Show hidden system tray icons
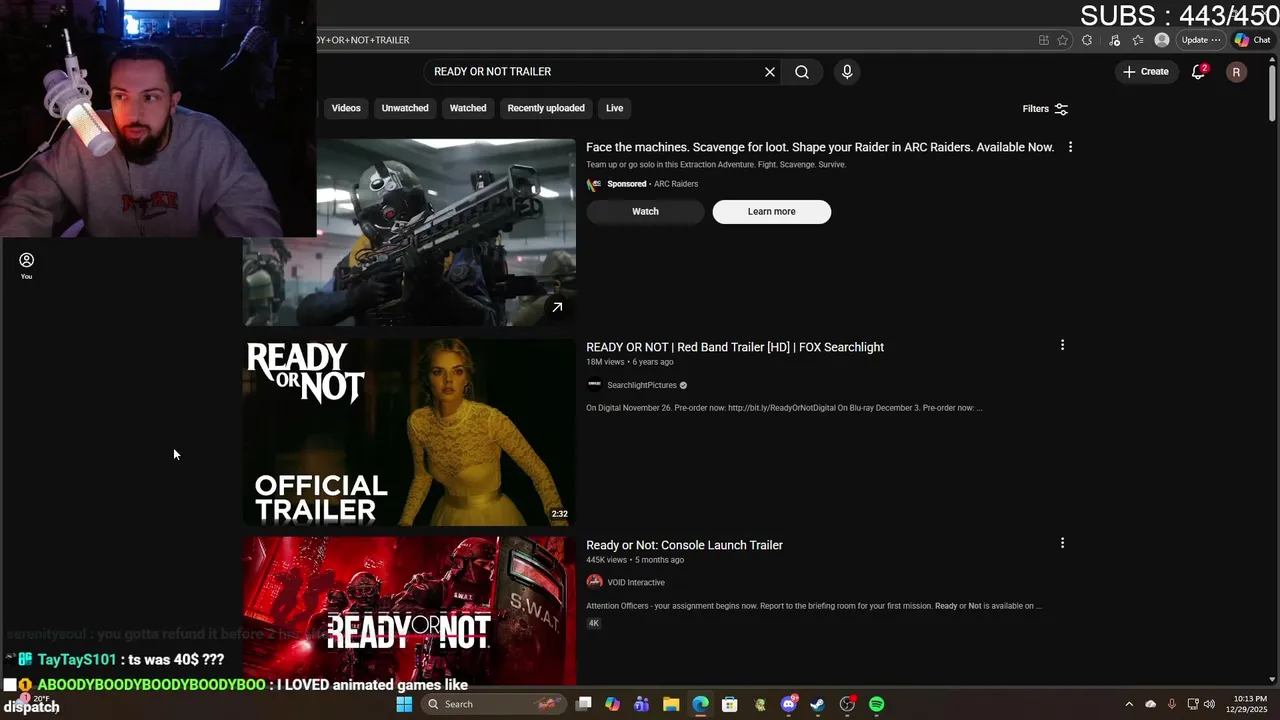The width and height of the screenshot is (1280, 720). (x=1129, y=704)
